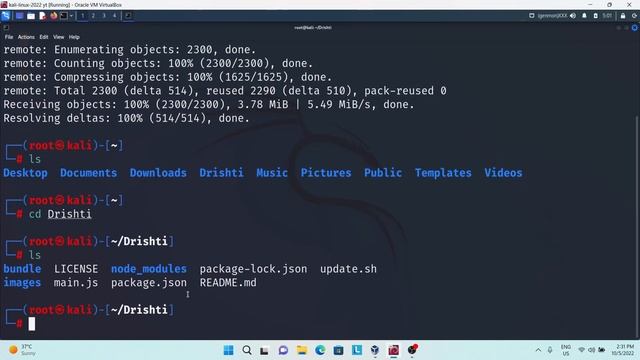Click the terminal cursor at the prompt
The width and height of the screenshot is (640, 360).
(32, 324)
